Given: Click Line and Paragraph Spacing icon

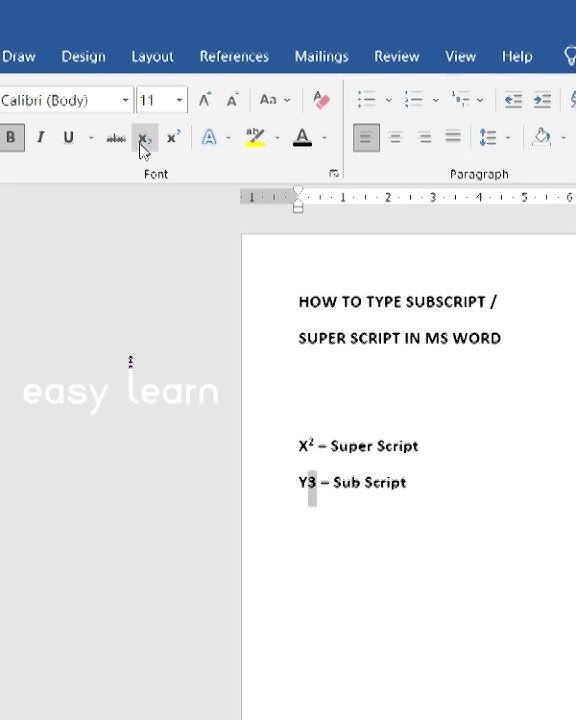Looking at the screenshot, I should (488, 137).
